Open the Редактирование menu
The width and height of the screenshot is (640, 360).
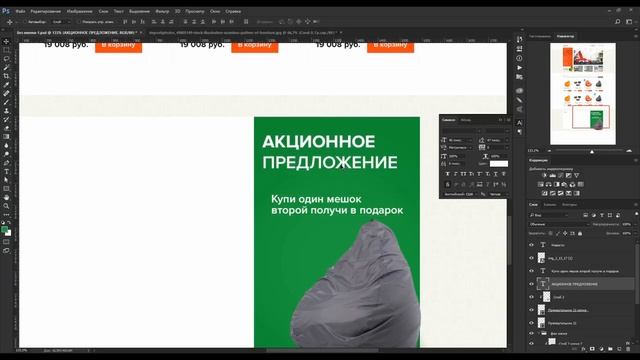(45, 11)
